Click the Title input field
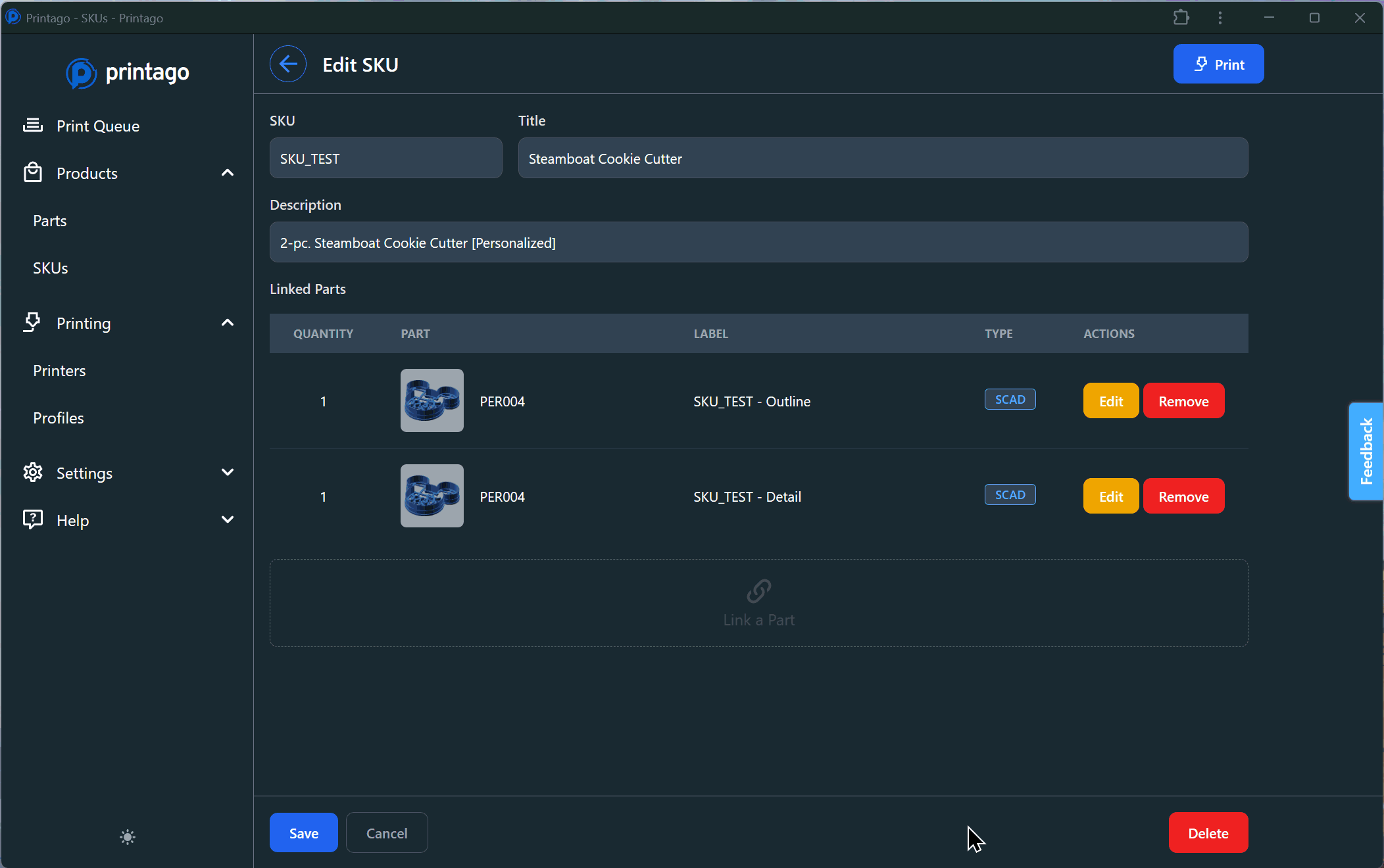Image resolution: width=1384 pixels, height=868 pixels. coord(883,158)
